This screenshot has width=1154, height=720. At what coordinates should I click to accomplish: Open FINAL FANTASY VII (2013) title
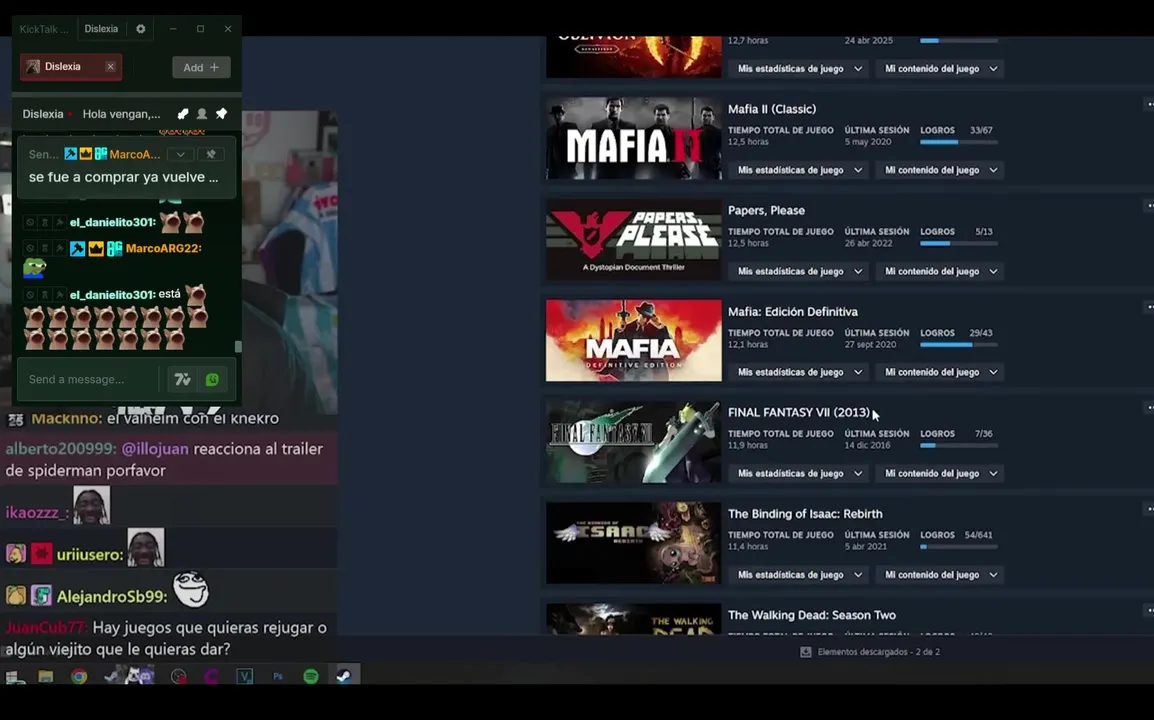(799, 413)
